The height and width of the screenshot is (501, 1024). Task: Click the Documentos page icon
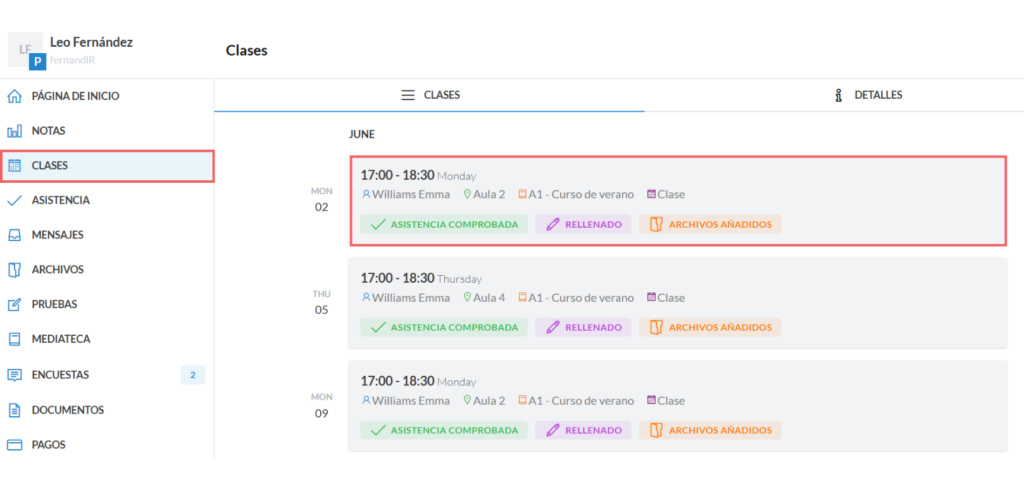[14, 410]
